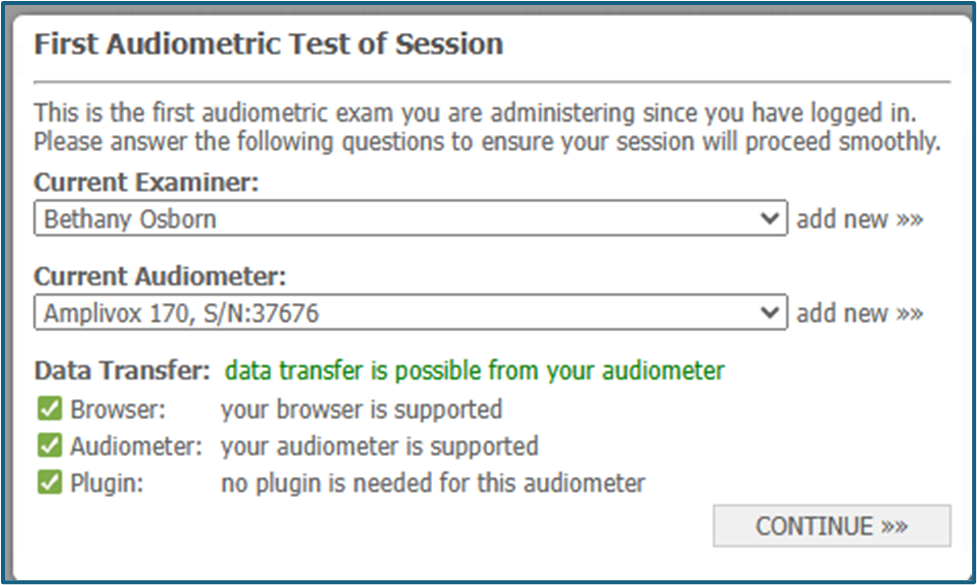Click the Current Examiner dropdown chevron arrow
Viewport: 977px width, 585px height.
[769, 219]
